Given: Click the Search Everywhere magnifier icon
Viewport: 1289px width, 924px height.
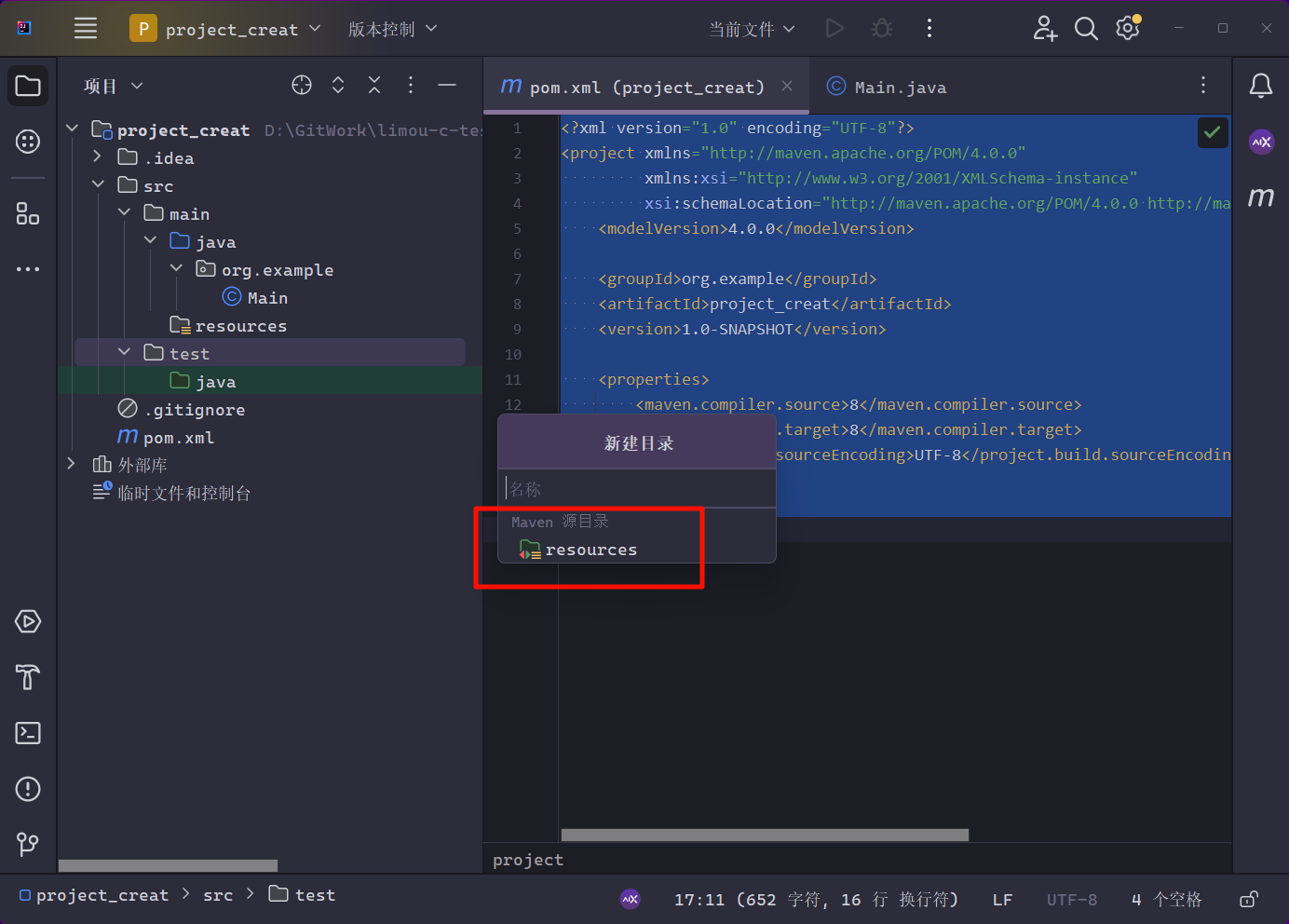Looking at the screenshot, I should click(1086, 29).
